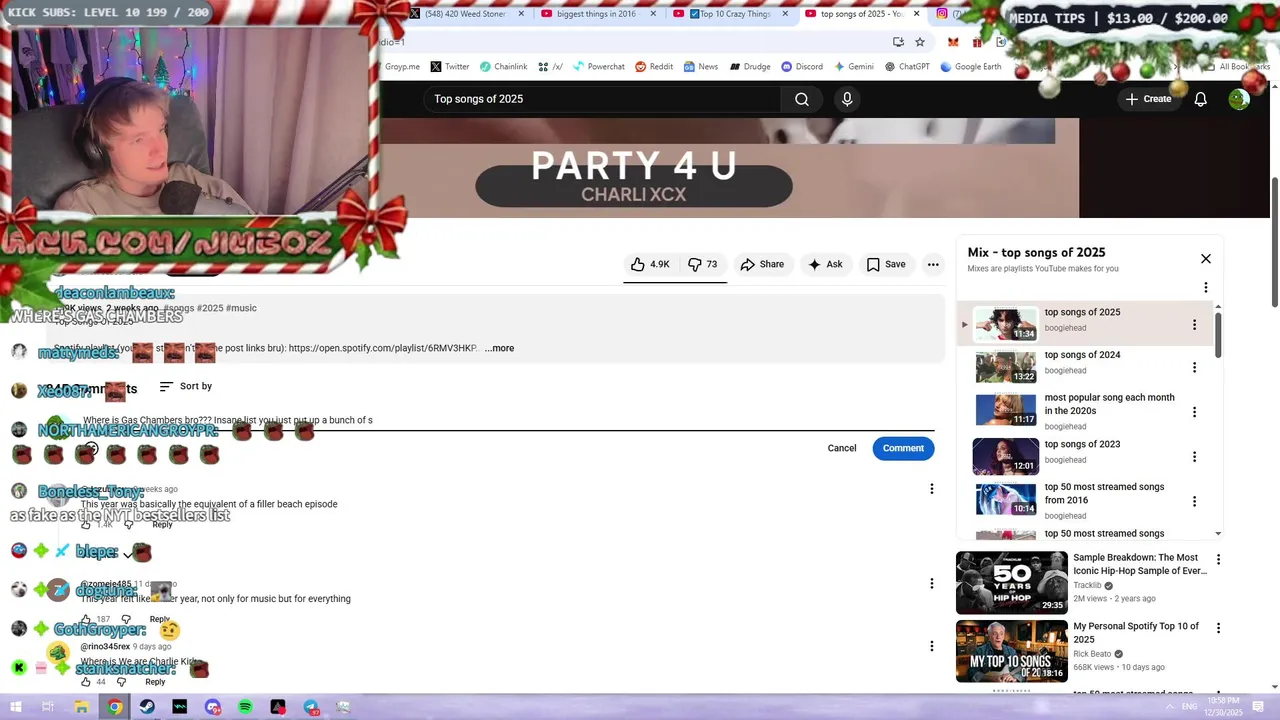Expand description with ...more
The image size is (1280, 720).
pyautogui.click(x=499, y=348)
